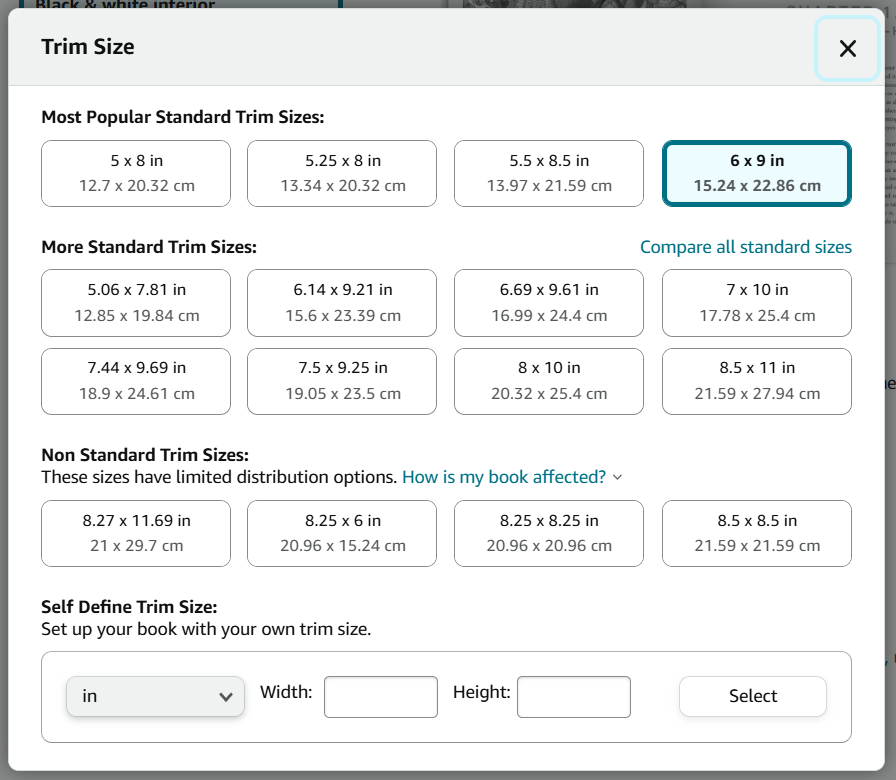The height and width of the screenshot is (780, 896).
Task: Choose the 7.5 x 9.25 in size
Action: point(341,381)
